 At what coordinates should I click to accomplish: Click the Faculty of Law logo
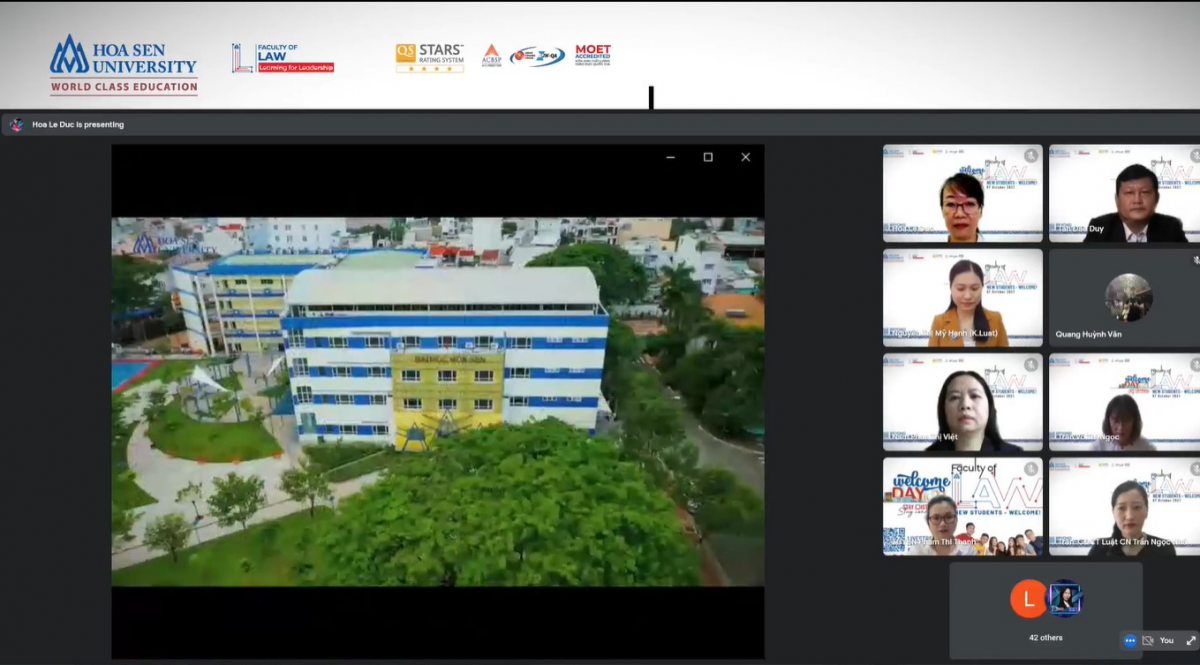[283, 58]
